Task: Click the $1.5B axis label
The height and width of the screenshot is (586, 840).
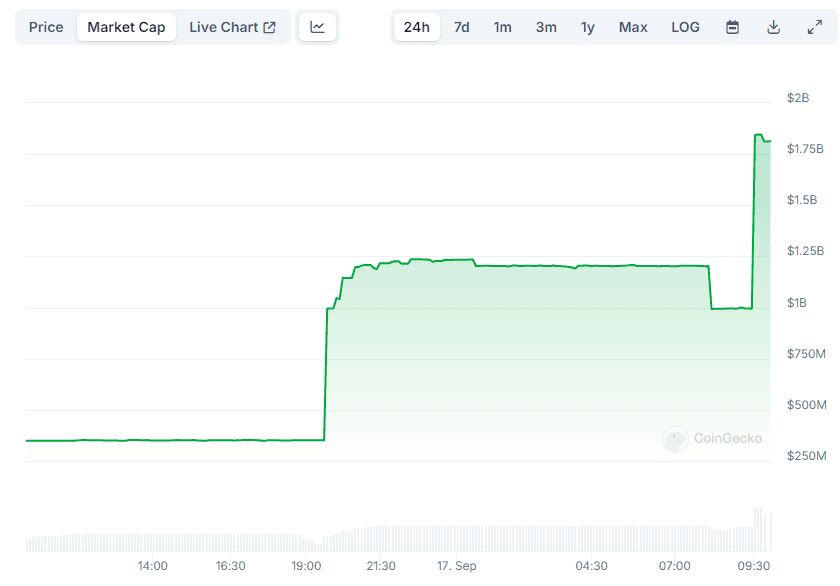Action: click(x=801, y=200)
